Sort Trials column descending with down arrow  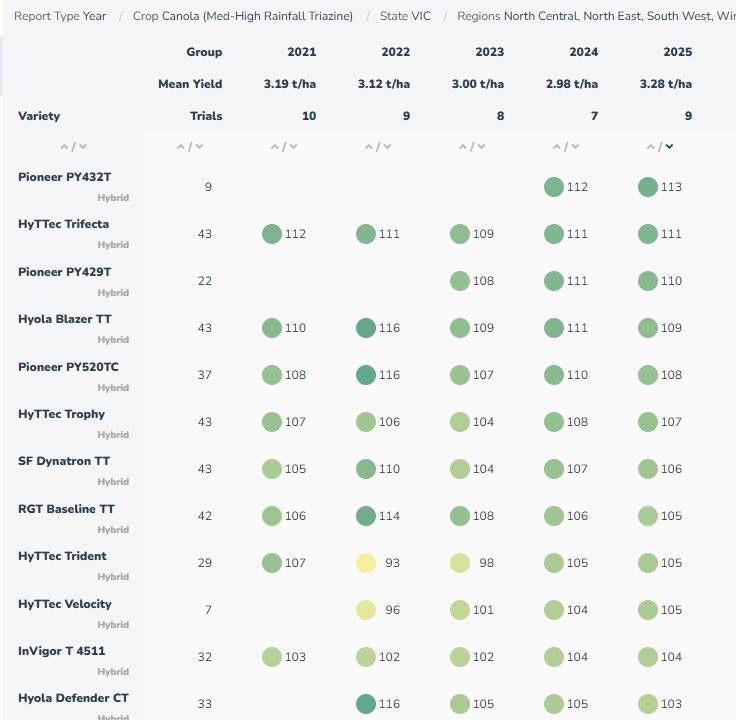pyautogui.click(x=199, y=147)
